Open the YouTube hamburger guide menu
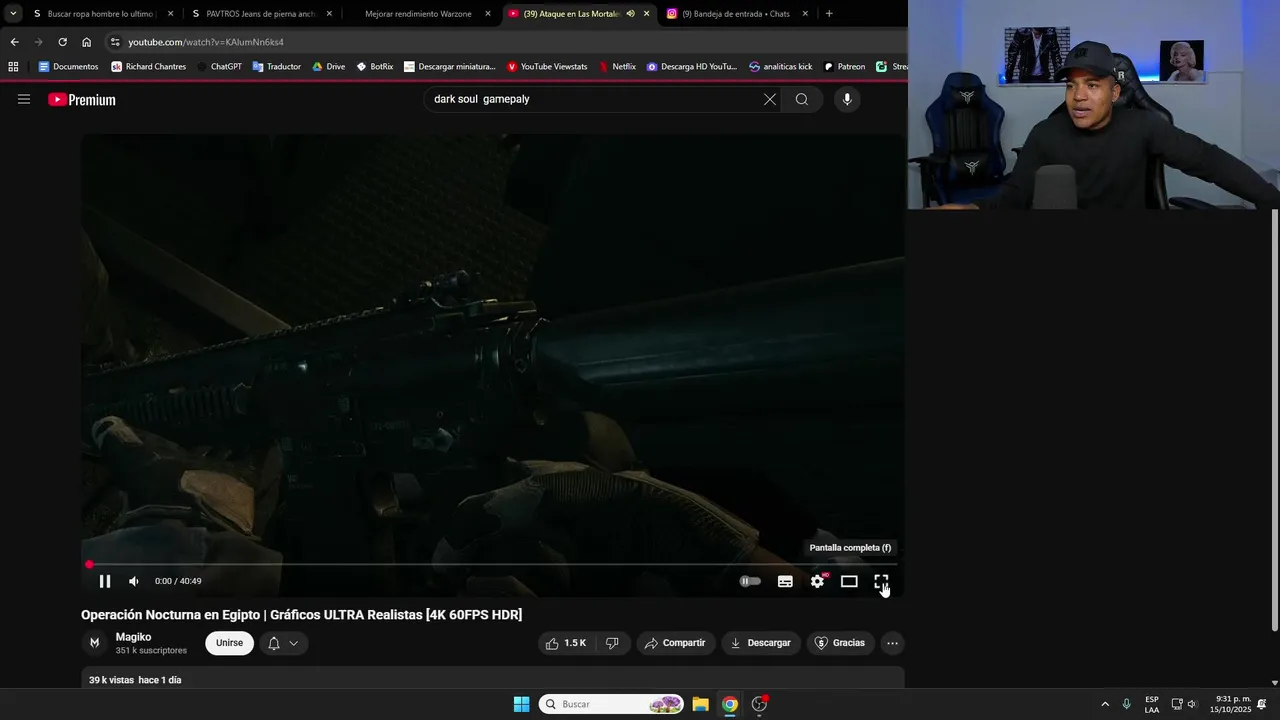1280x720 pixels. coord(24,99)
